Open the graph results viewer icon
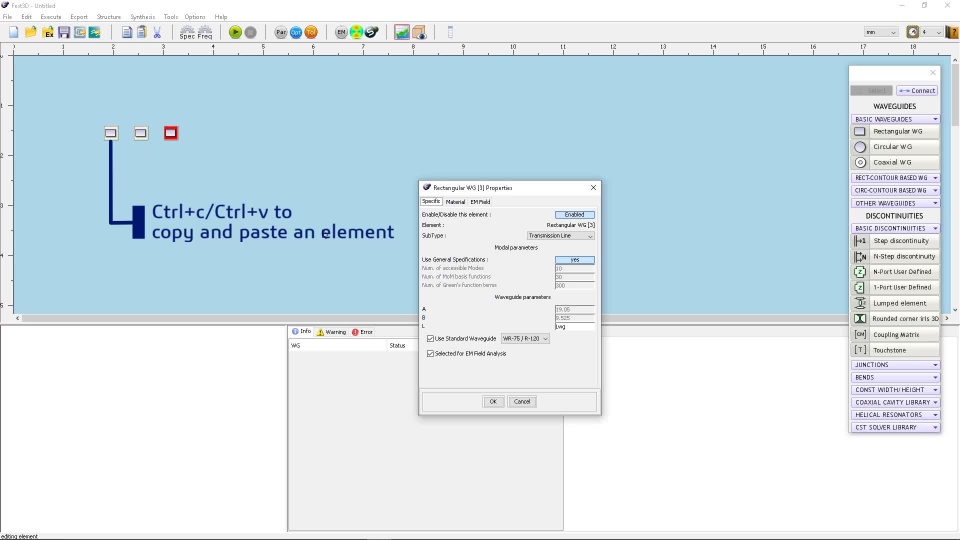The width and height of the screenshot is (960, 540). point(402,32)
